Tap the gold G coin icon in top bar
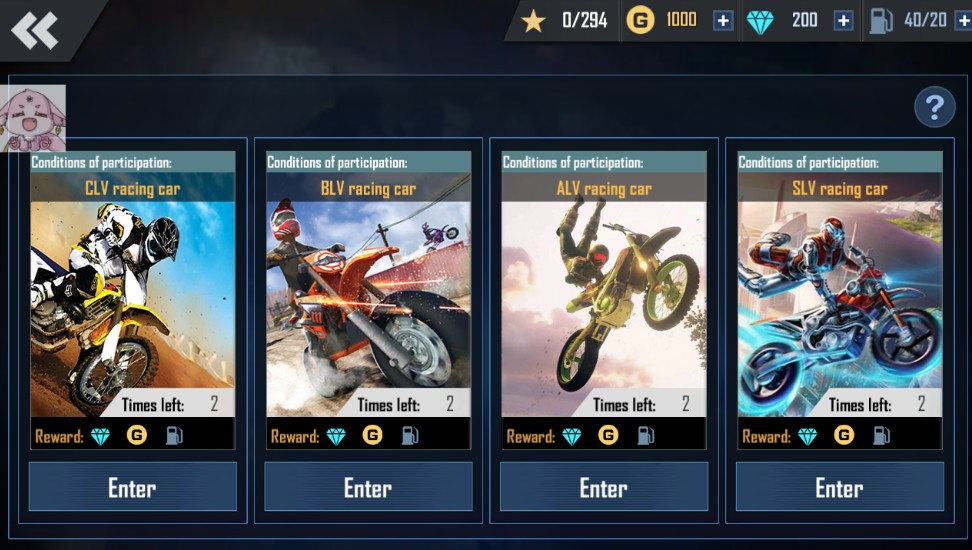 pos(640,20)
